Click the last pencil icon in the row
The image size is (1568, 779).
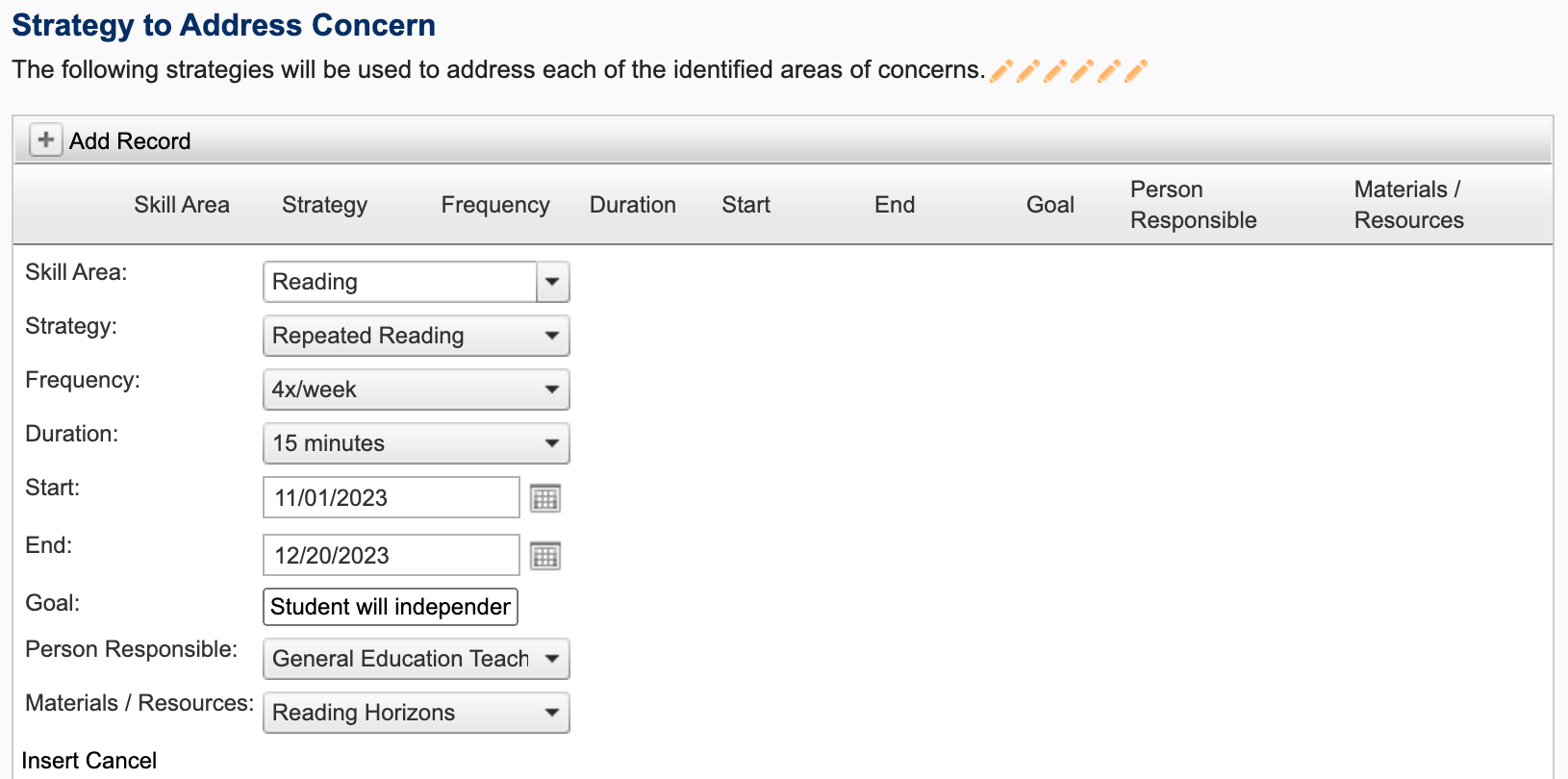tap(1136, 71)
